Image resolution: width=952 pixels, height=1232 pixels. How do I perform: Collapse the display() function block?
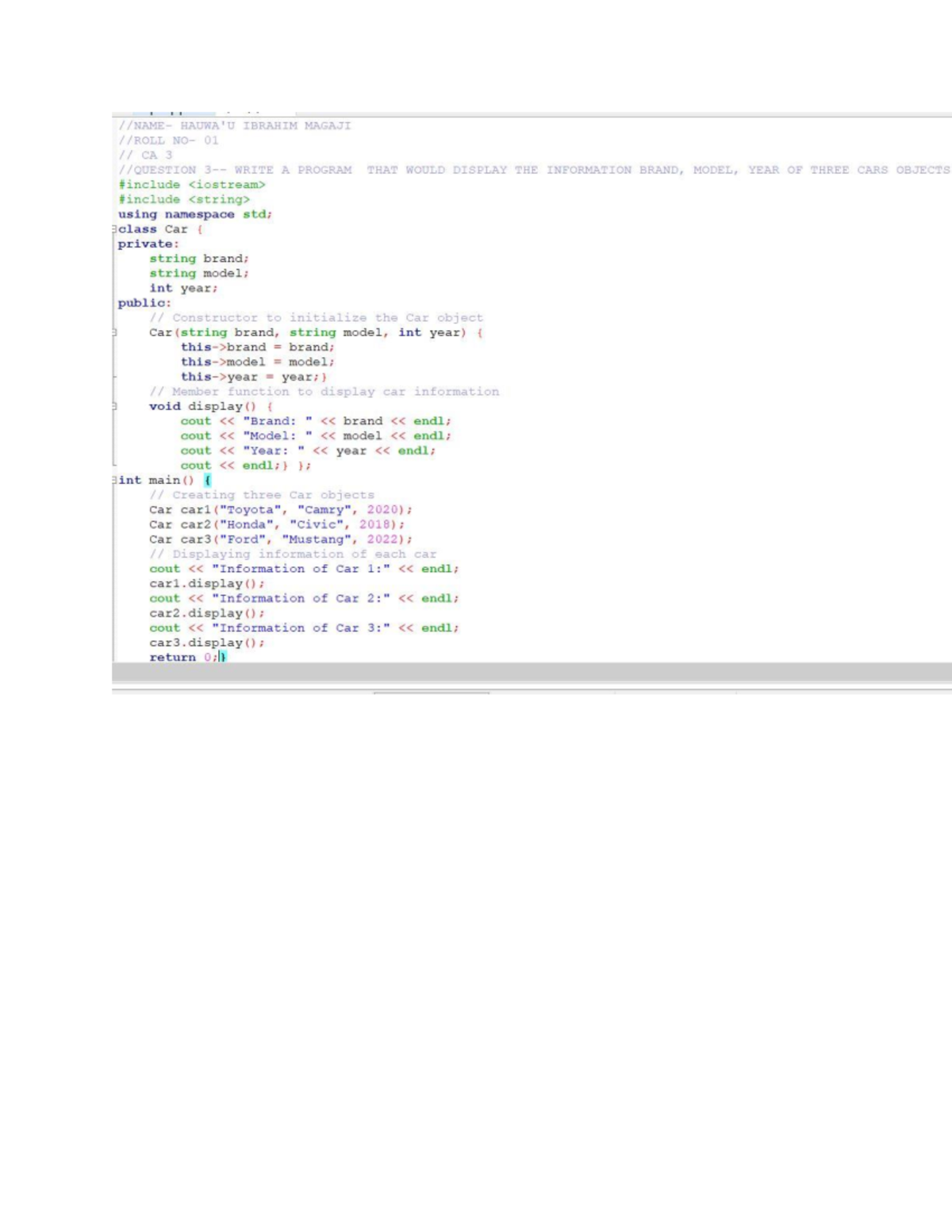[x=116, y=406]
